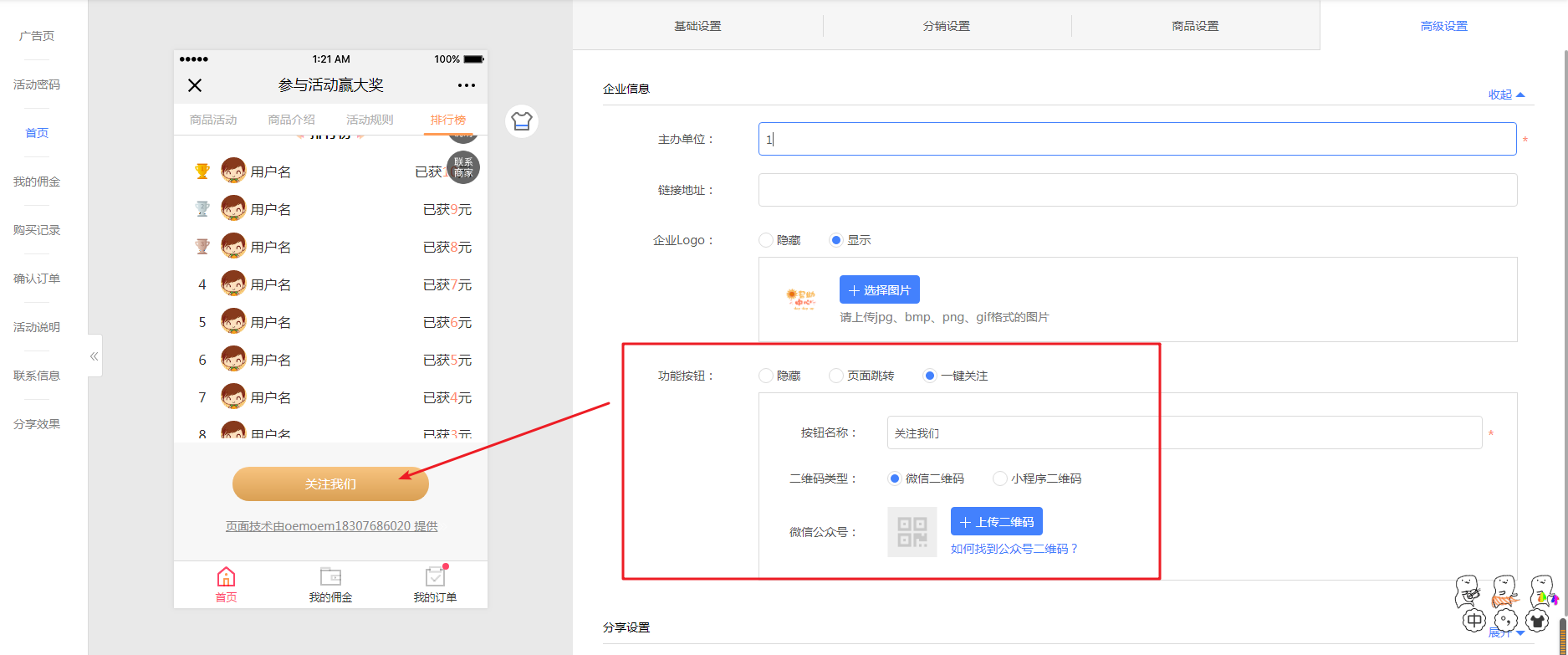The height and width of the screenshot is (655, 1568).
Task: Click the silver trophy icon in ranking list
Action: (x=202, y=209)
